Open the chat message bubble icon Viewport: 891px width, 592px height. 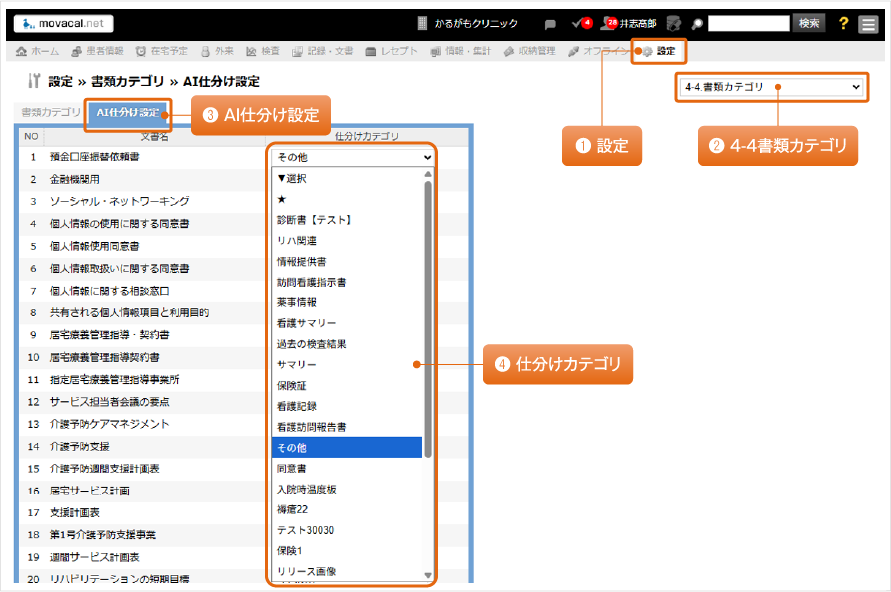click(x=550, y=24)
